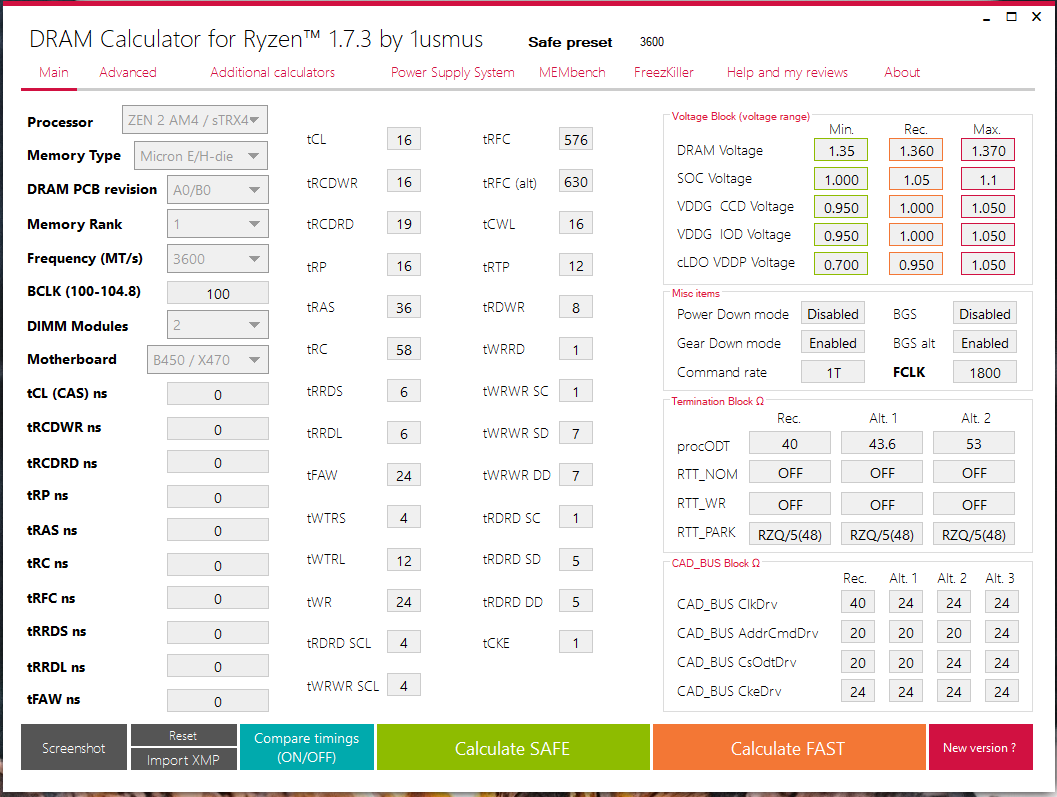Click RTT_PARK Alt. 2 RZQ/5(48) value

pyautogui.click(x=973, y=535)
